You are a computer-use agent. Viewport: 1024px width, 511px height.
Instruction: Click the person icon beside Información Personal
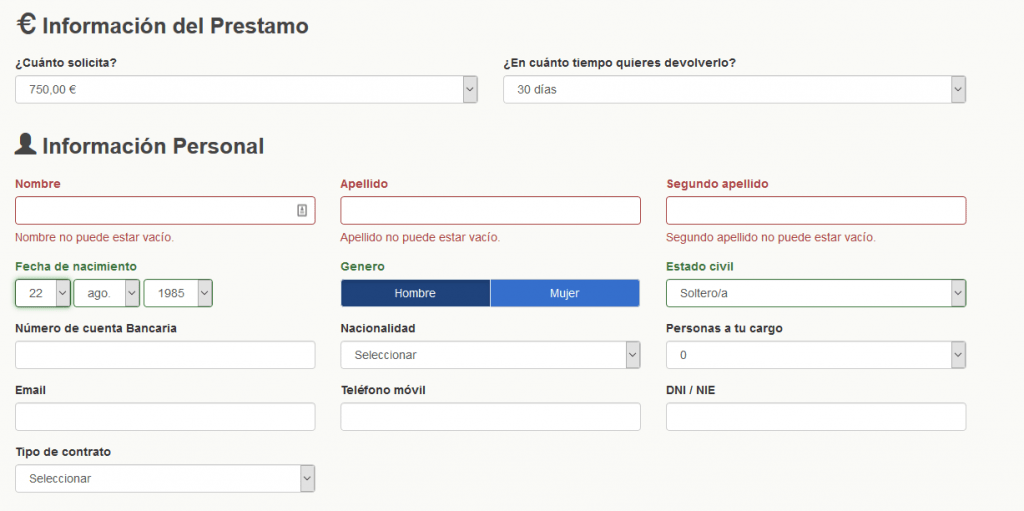click(x=25, y=144)
